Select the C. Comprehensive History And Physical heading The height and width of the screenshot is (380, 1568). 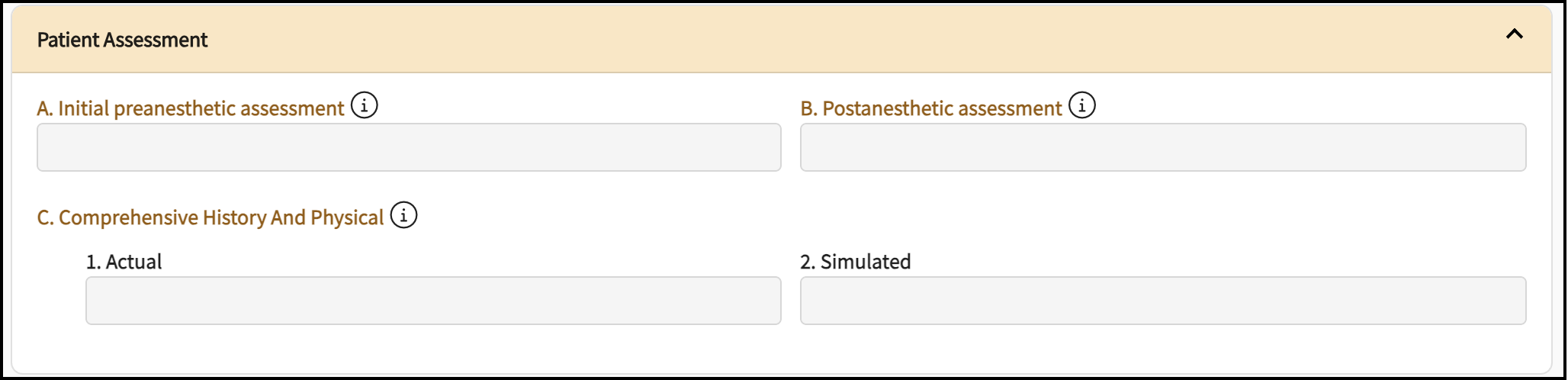[210, 217]
